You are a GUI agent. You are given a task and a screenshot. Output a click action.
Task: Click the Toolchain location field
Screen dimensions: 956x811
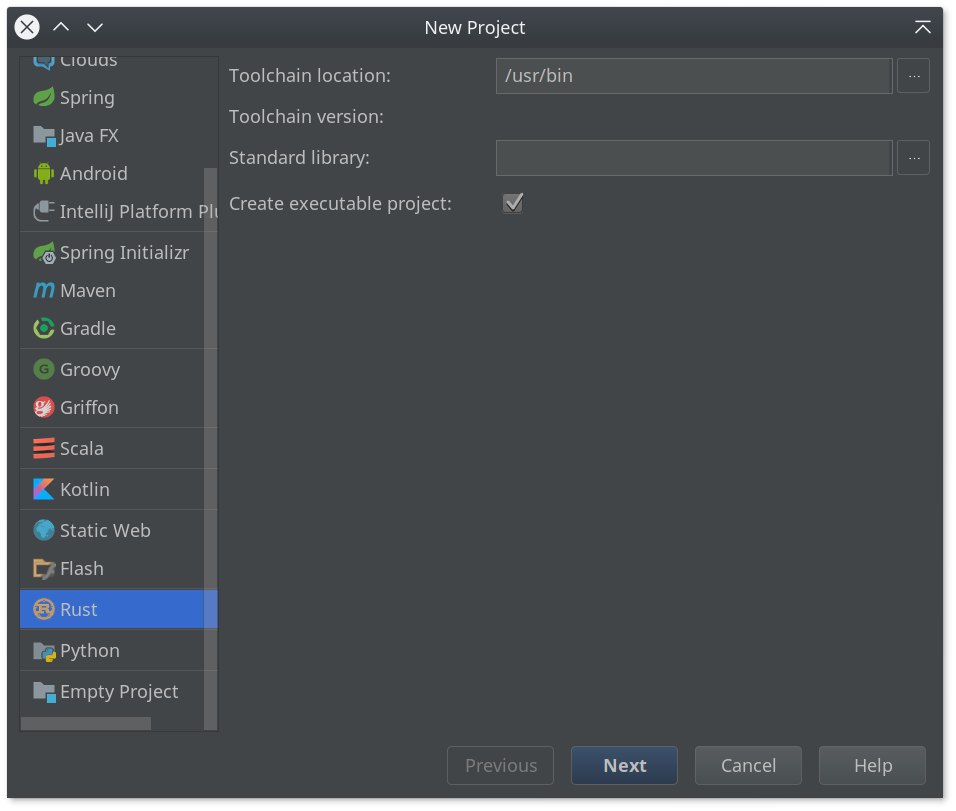click(694, 76)
